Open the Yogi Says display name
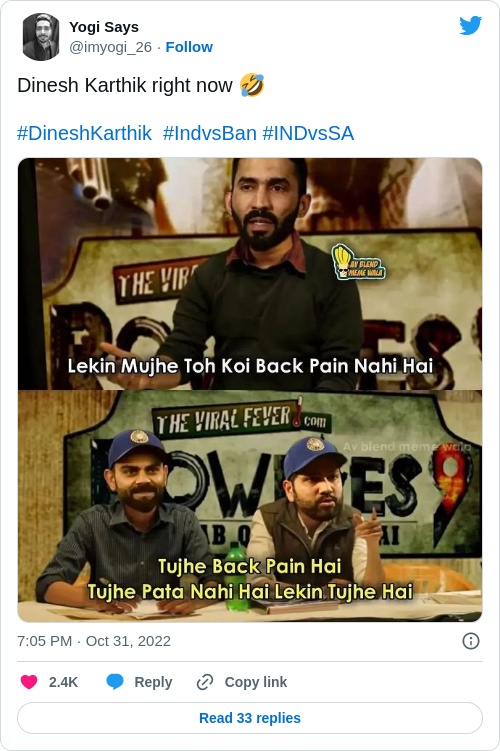The image size is (500, 751). [x=104, y=27]
